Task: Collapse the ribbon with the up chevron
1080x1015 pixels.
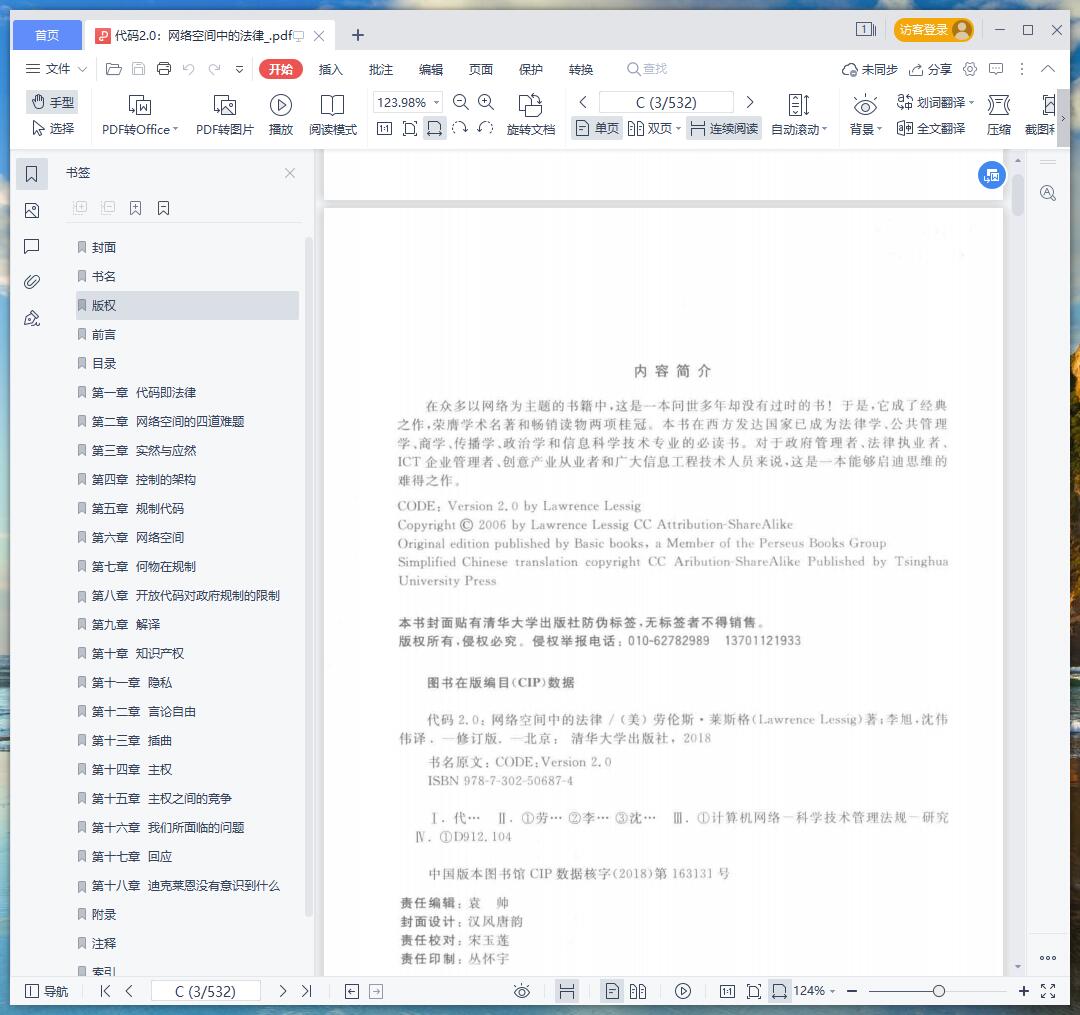Action: pyautogui.click(x=1048, y=69)
